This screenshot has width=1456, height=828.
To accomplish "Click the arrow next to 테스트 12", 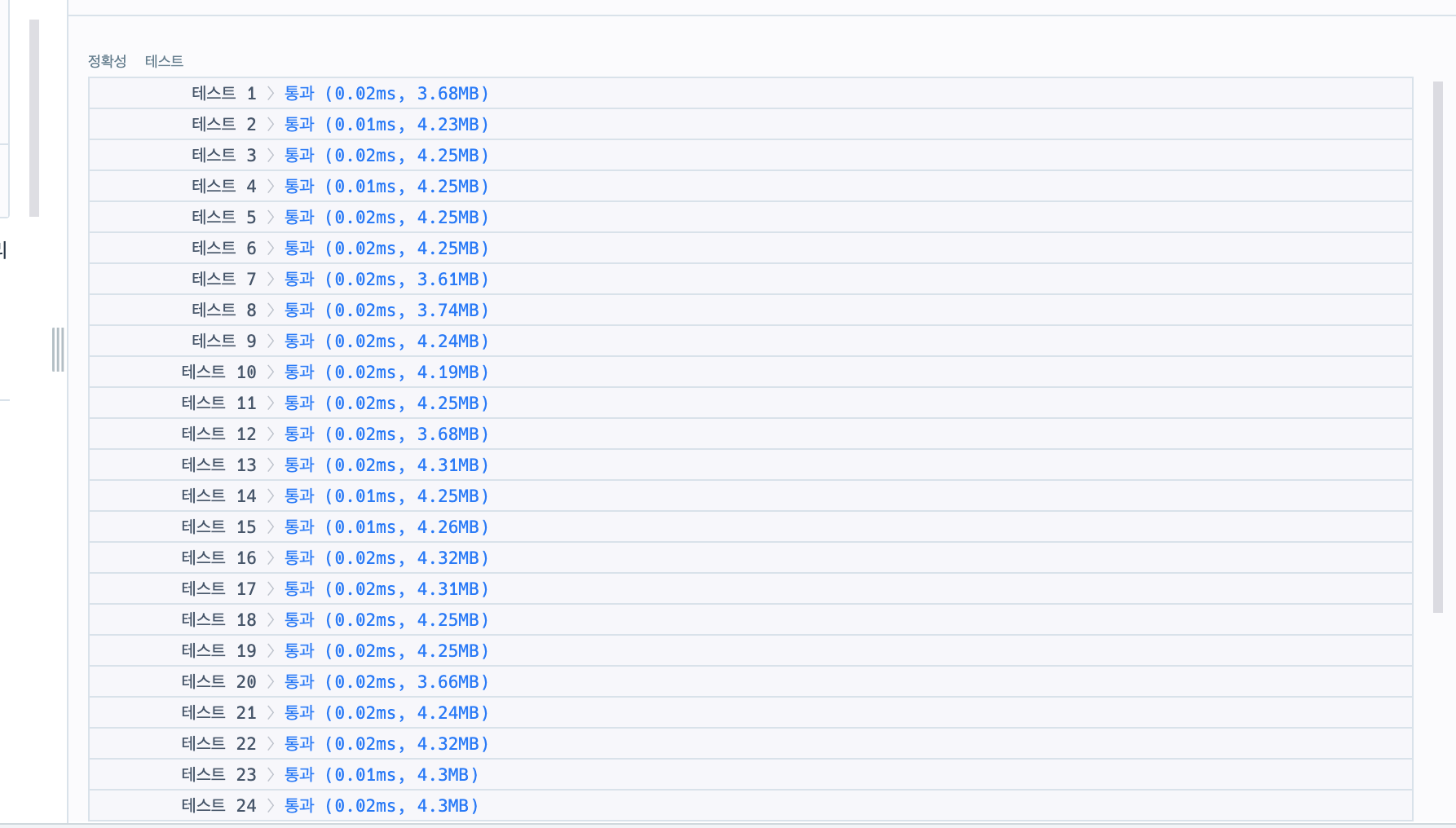I will (x=271, y=434).
